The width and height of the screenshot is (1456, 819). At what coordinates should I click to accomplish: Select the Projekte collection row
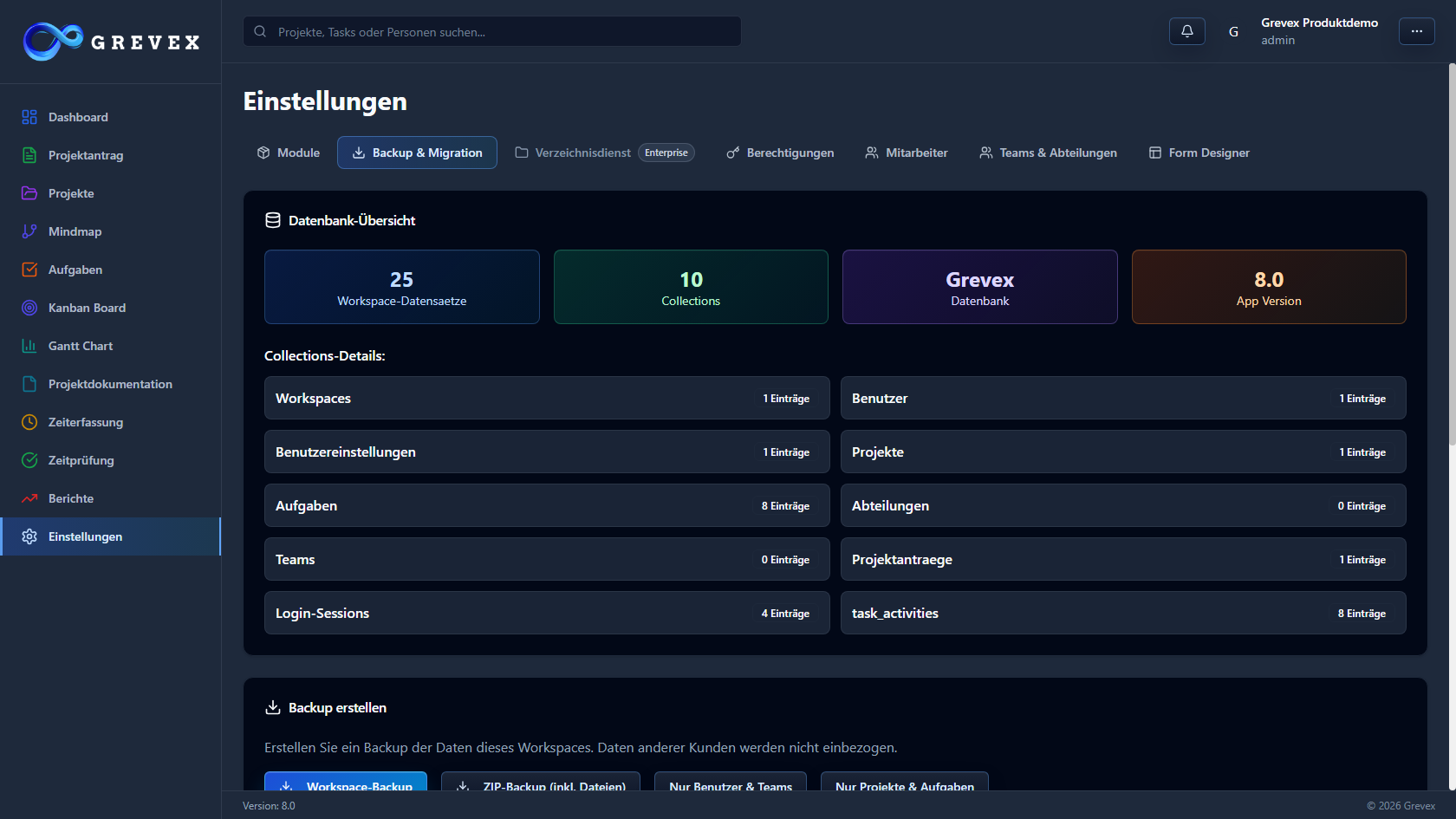(1123, 452)
